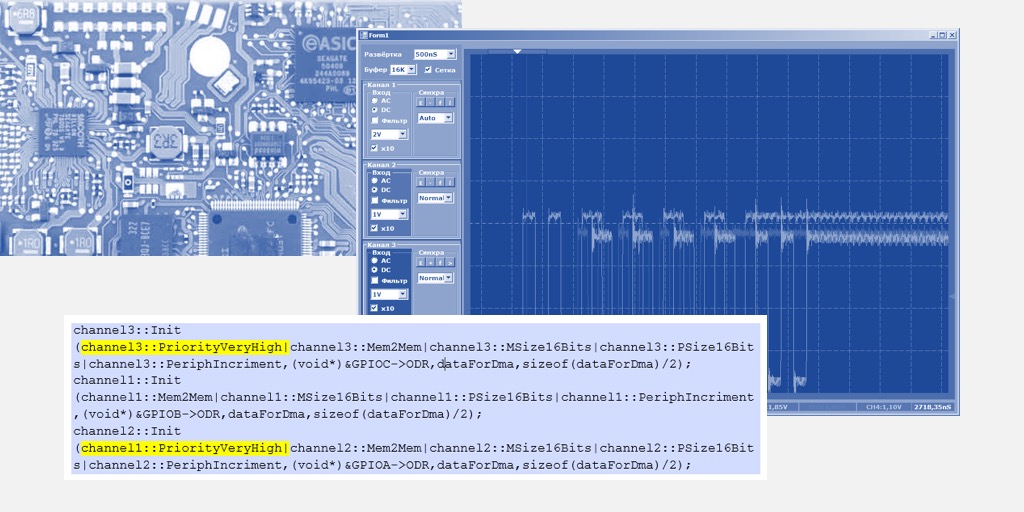Open the 1V range dropdown in Канал 2
Viewport: 1024px width, 512px height.
click(x=402, y=214)
